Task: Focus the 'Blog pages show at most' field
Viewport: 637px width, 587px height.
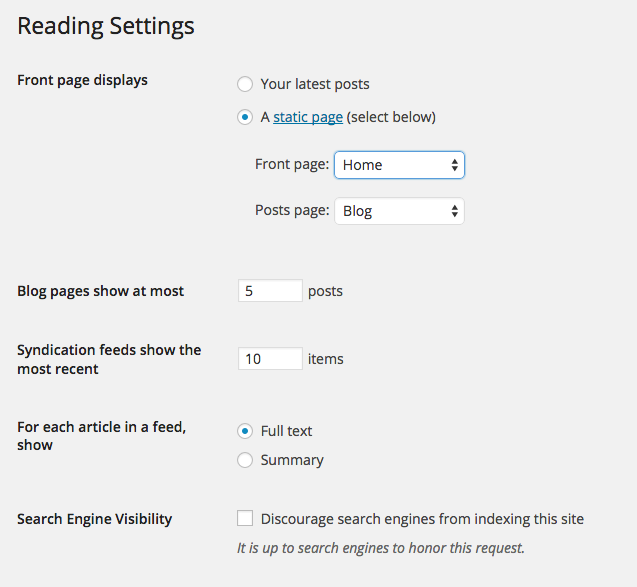Action: tap(270, 290)
